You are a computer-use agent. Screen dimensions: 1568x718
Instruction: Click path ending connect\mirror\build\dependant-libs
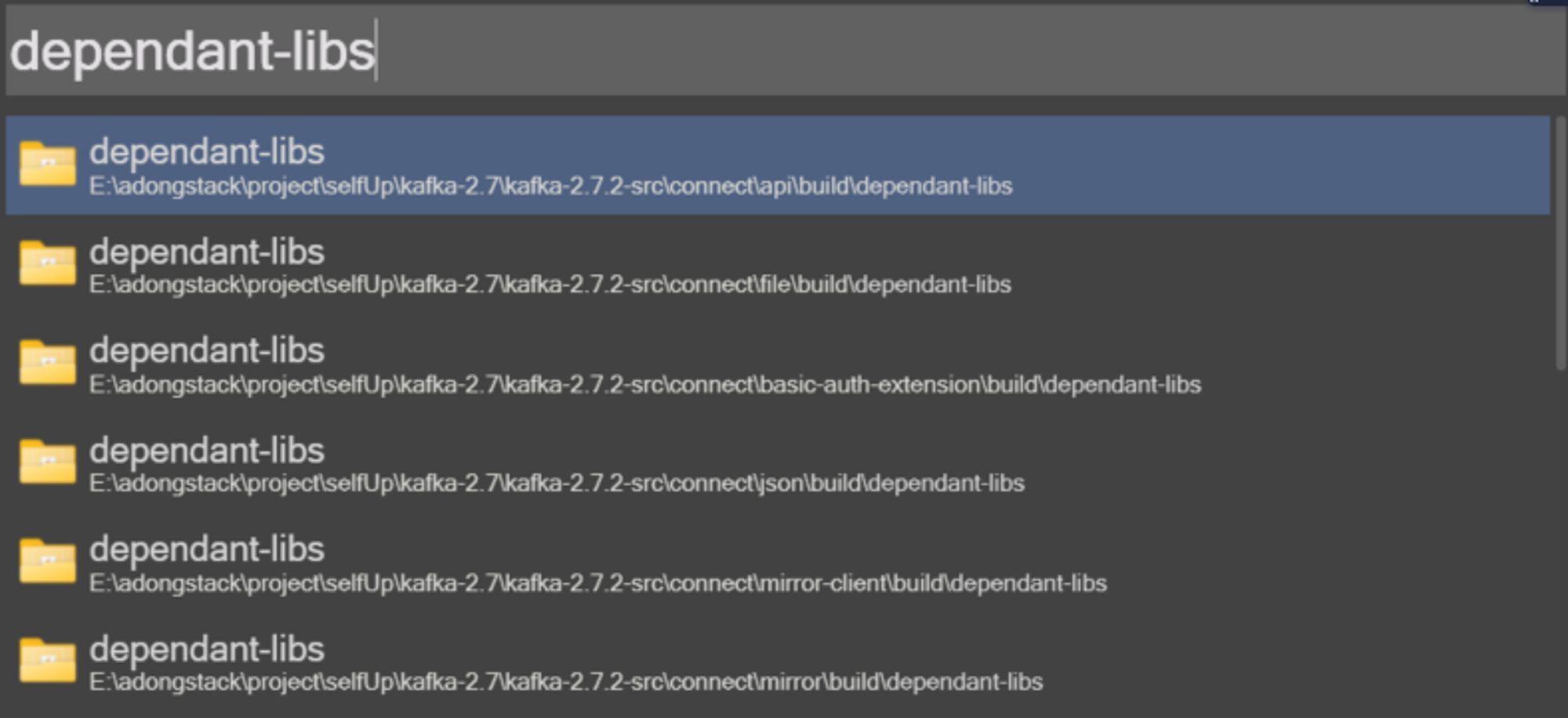[566, 683]
